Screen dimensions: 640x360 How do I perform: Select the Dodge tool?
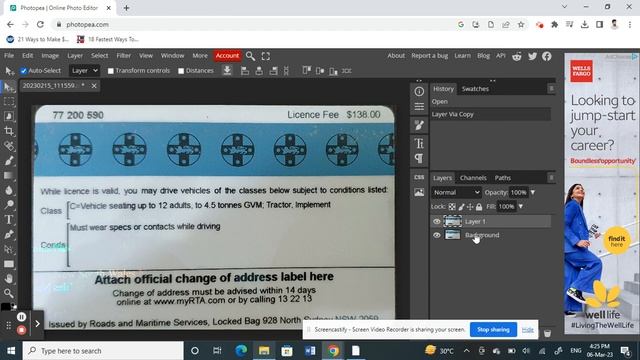[9, 205]
